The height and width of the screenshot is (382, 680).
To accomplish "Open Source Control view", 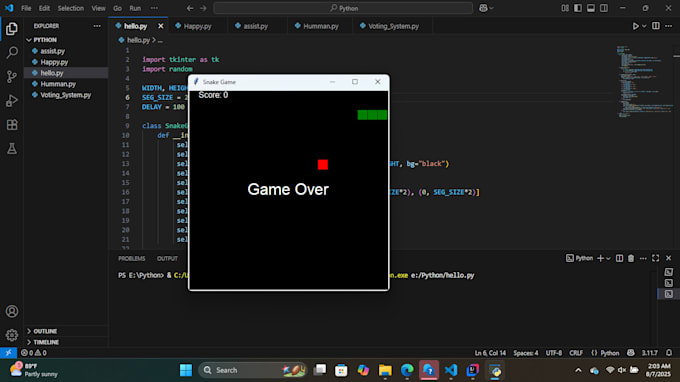I will (x=12, y=77).
